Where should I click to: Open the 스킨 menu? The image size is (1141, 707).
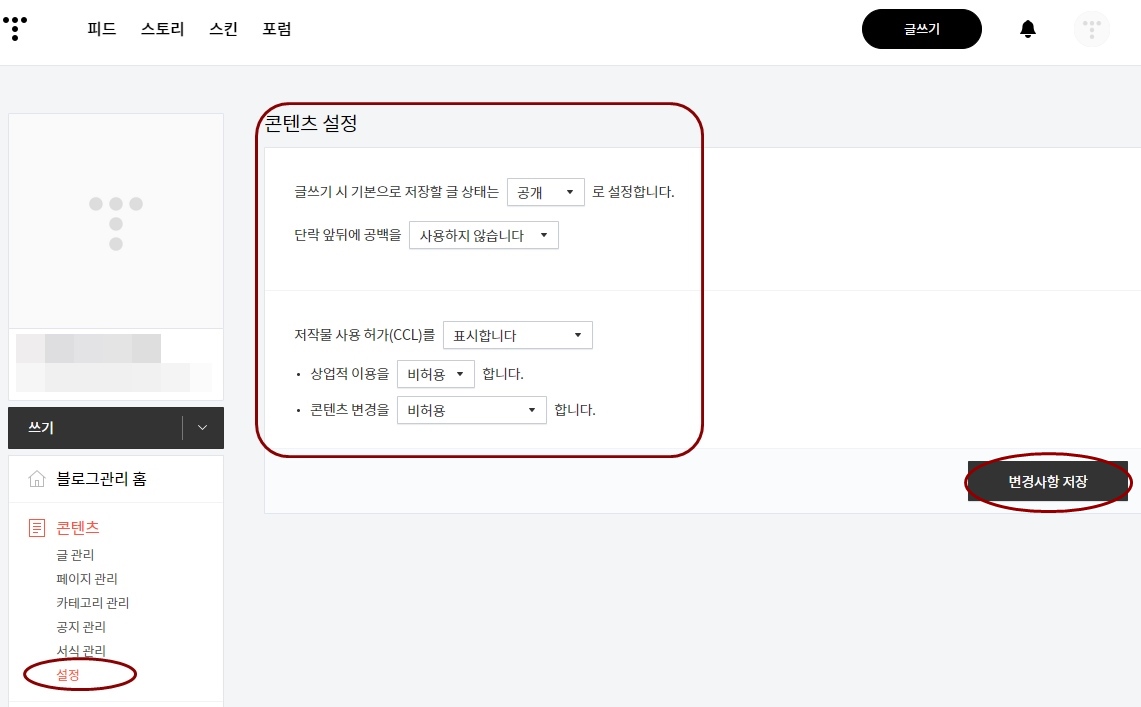point(222,29)
